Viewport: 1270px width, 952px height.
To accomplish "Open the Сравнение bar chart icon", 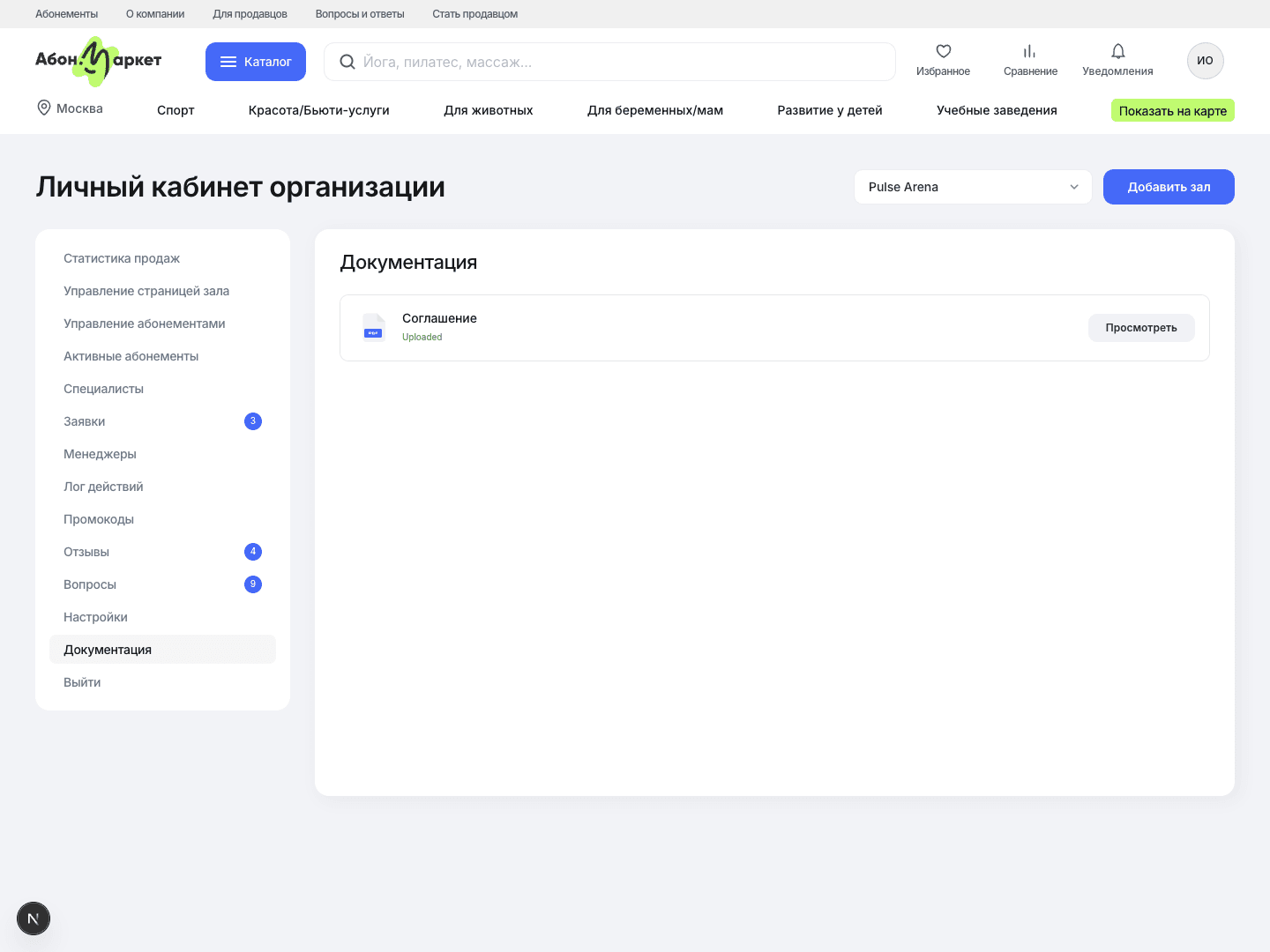I will pos(1030,51).
